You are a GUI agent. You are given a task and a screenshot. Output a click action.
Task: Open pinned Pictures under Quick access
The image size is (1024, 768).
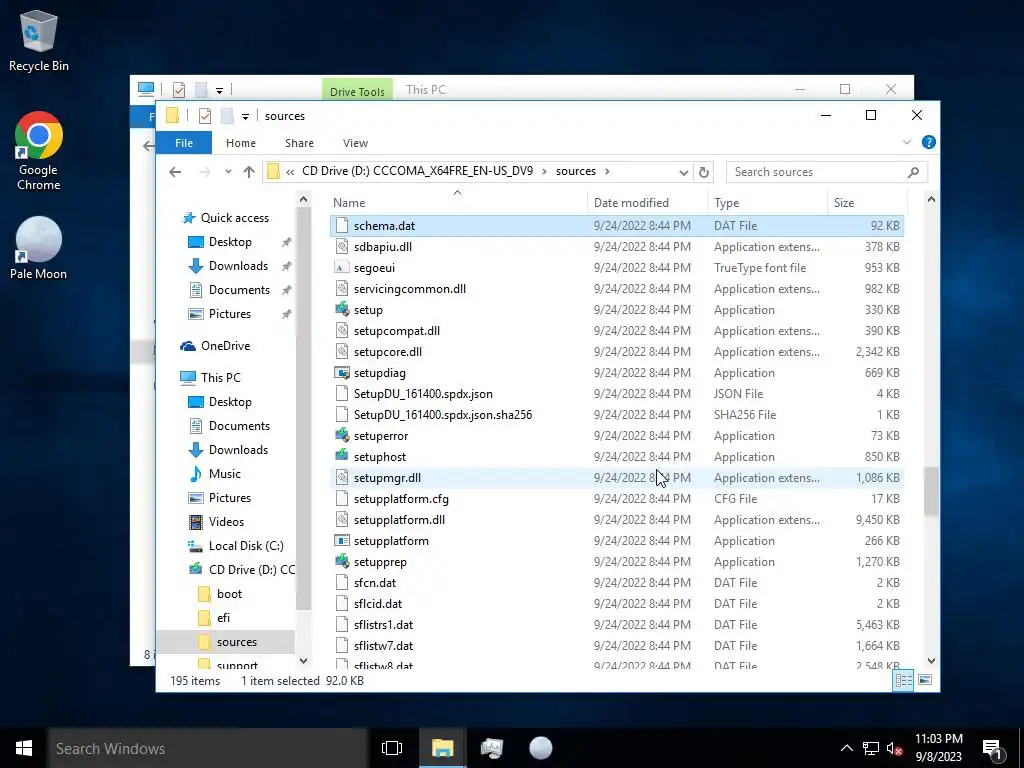pos(229,314)
